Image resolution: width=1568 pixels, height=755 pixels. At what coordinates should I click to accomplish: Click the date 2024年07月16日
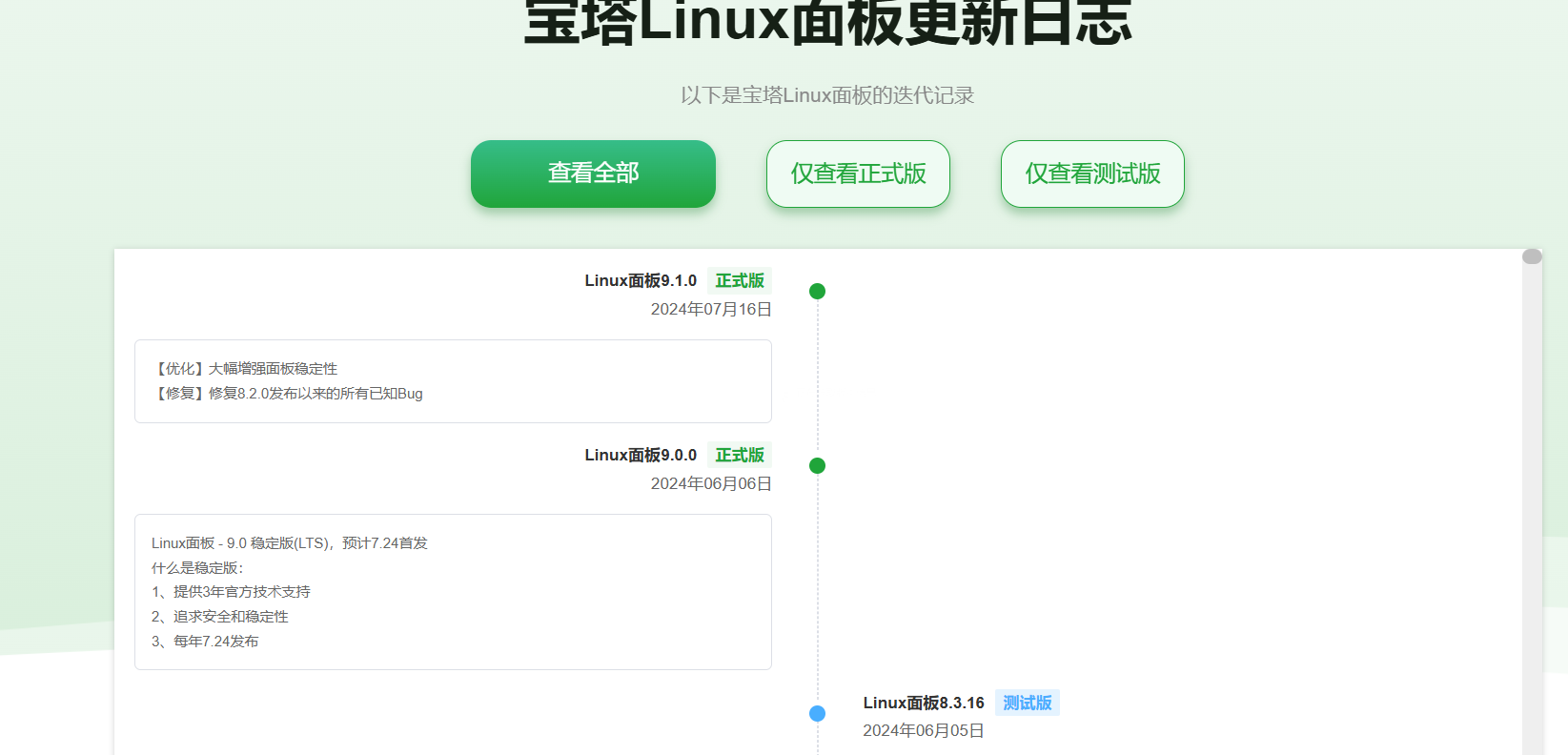(711, 309)
